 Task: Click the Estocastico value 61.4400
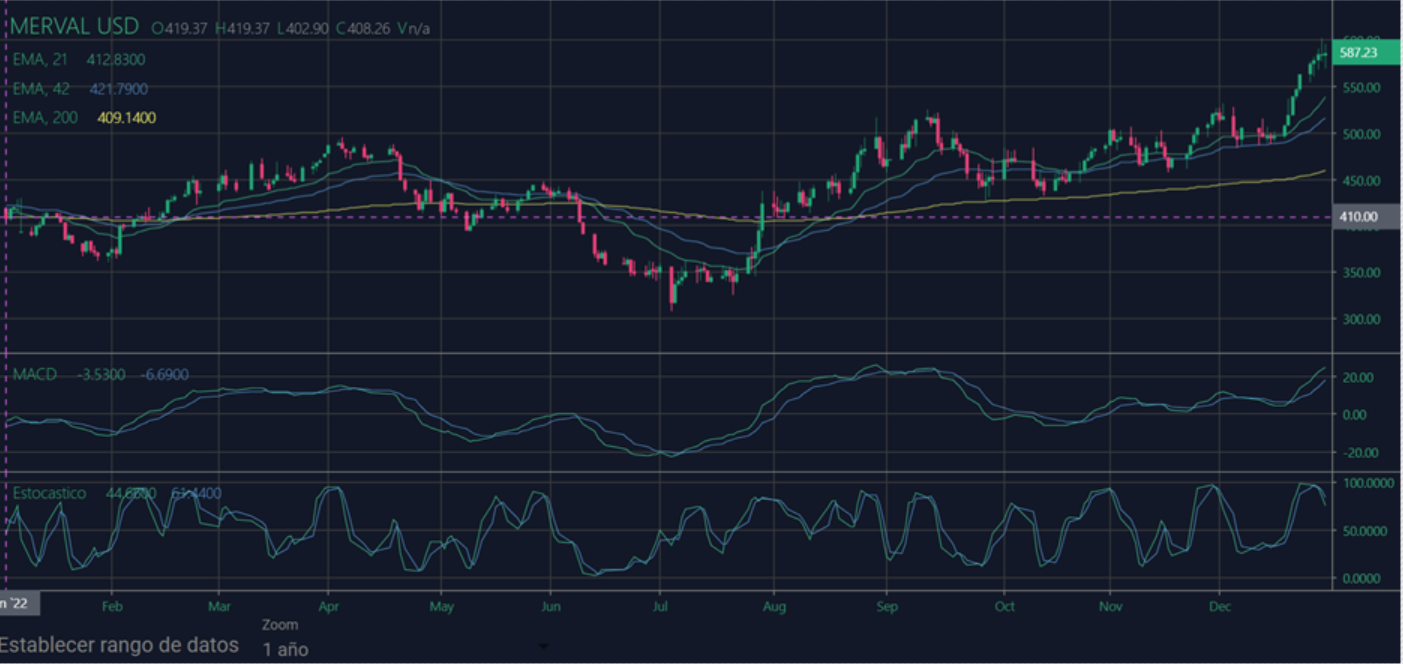click(x=197, y=493)
